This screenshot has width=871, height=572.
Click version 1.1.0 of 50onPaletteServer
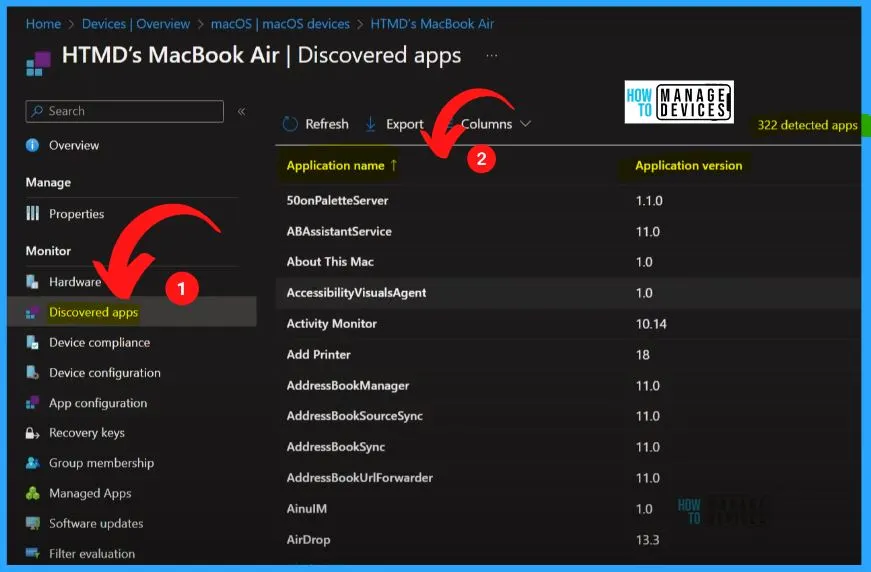tap(649, 200)
